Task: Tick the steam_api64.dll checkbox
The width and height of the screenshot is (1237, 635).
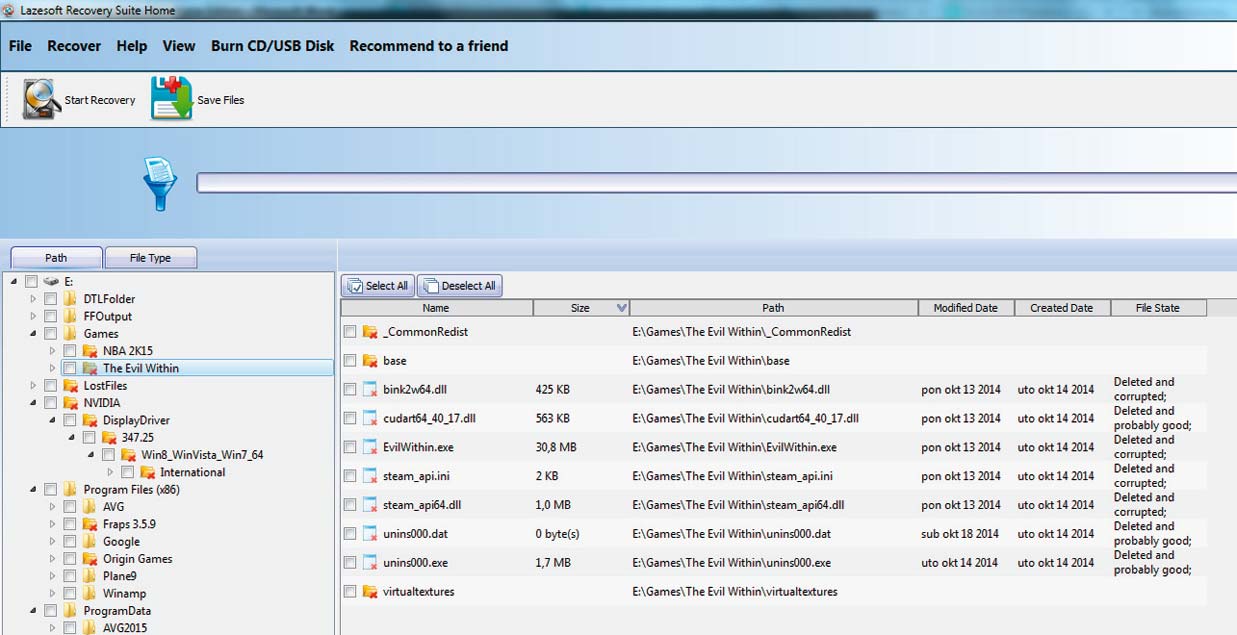Action: pos(350,506)
